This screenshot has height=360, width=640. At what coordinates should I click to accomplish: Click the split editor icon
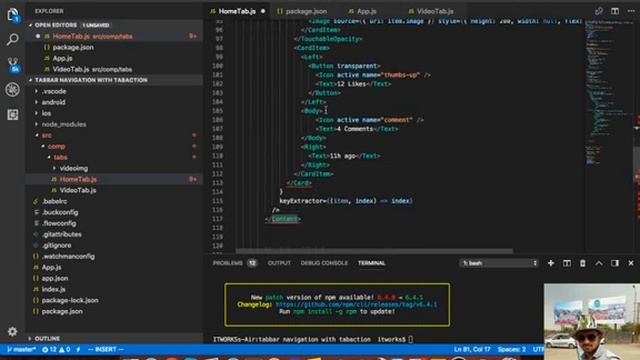pos(615,11)
